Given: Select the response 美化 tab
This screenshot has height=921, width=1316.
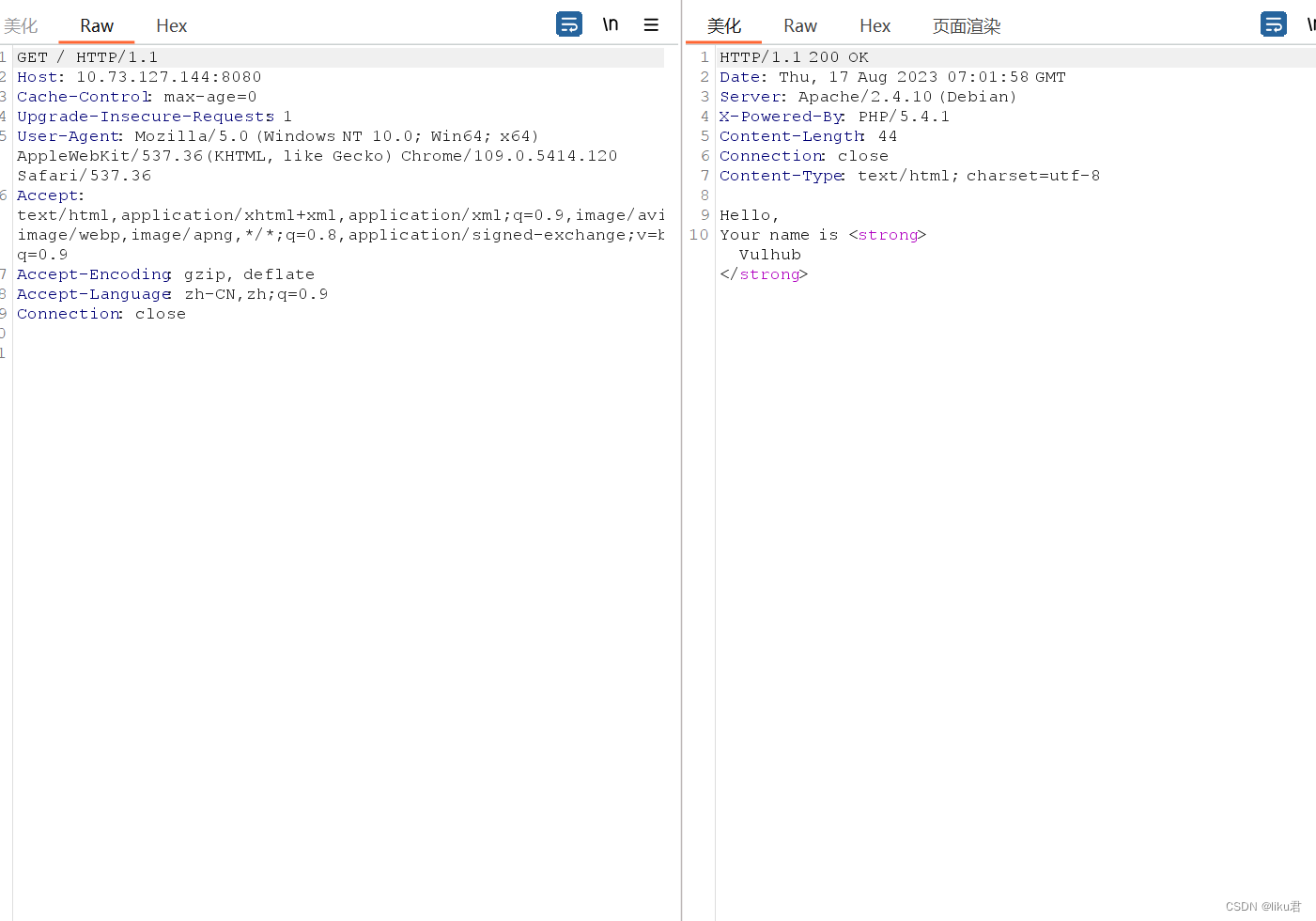Looking at the screenshot, I should click(x=724, y=25).
